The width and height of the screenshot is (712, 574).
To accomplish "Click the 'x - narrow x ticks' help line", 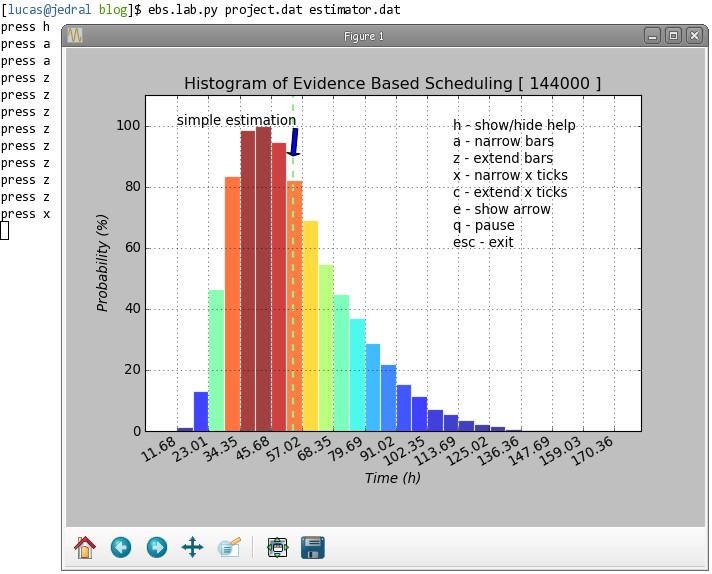I will point(510,175).
